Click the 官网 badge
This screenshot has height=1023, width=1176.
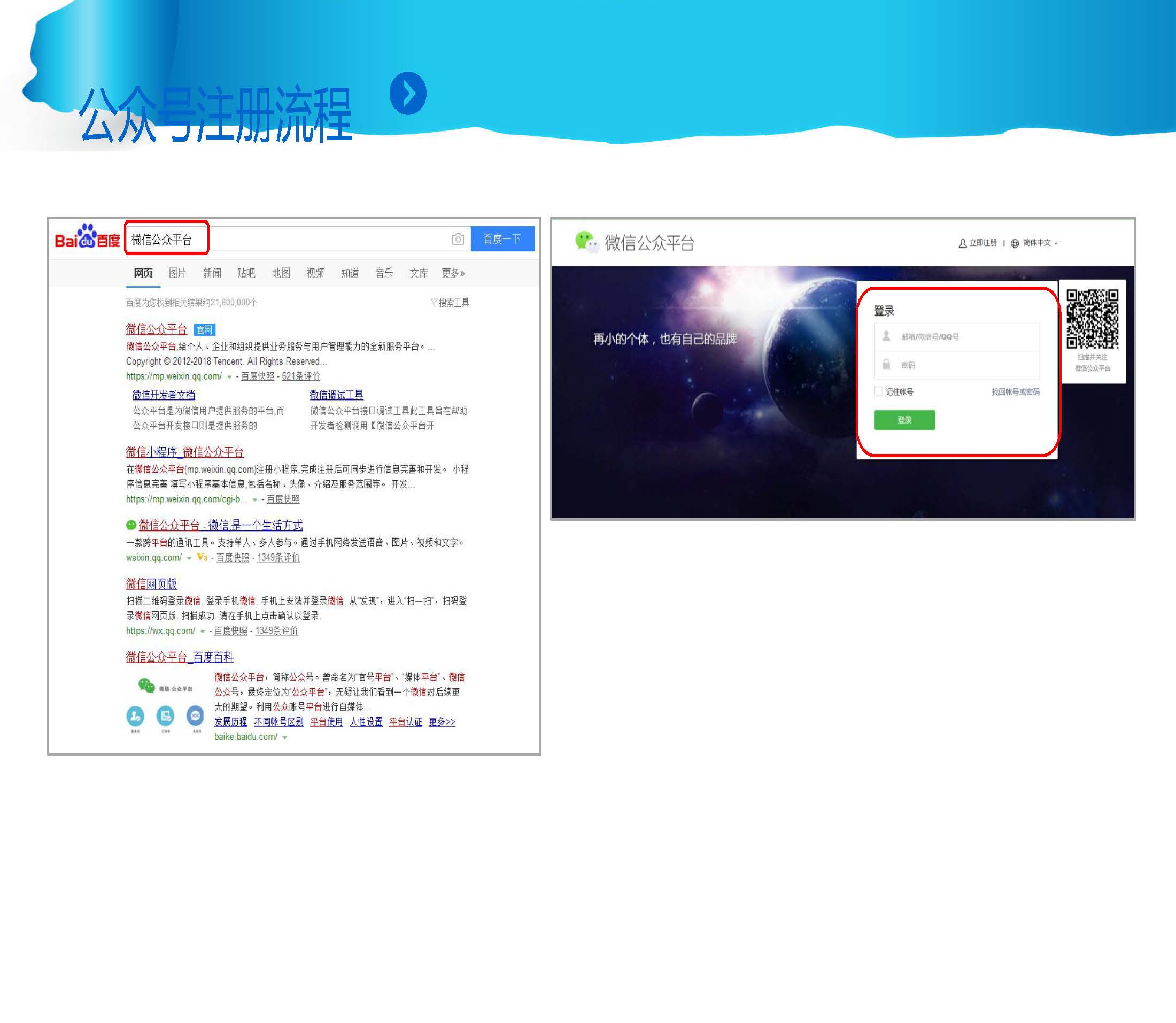tap(204, 330)
